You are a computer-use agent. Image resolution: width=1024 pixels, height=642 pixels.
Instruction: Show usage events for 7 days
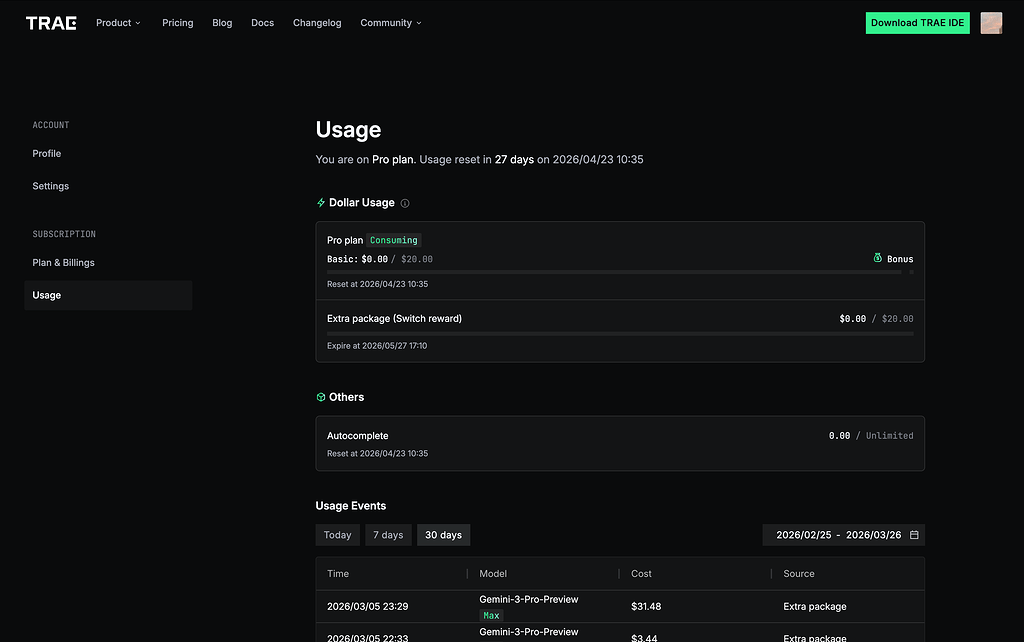click(x=388, y=535)
